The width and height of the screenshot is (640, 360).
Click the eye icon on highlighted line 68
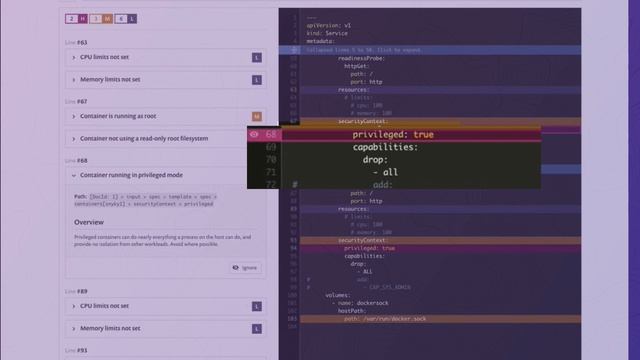coord(254,134)
